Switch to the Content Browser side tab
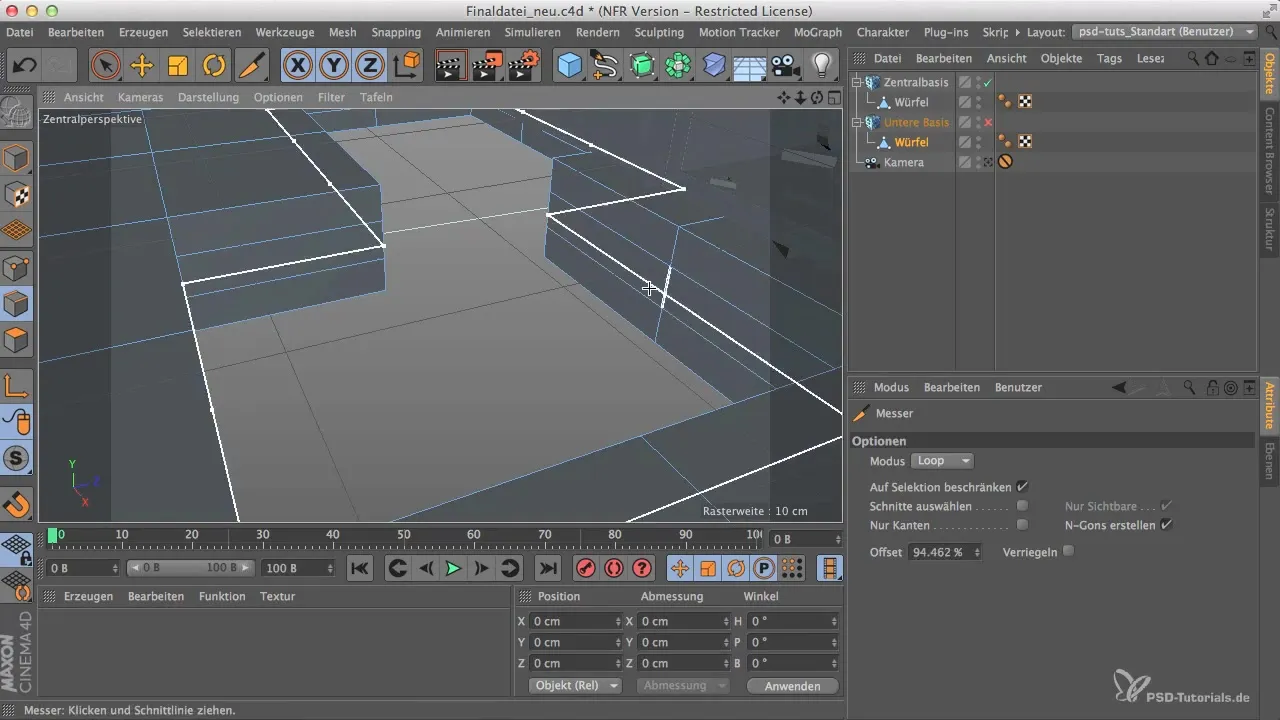Image resolution: width=1280 pixels, height=720 pixels. click(x=1269, y=150)
